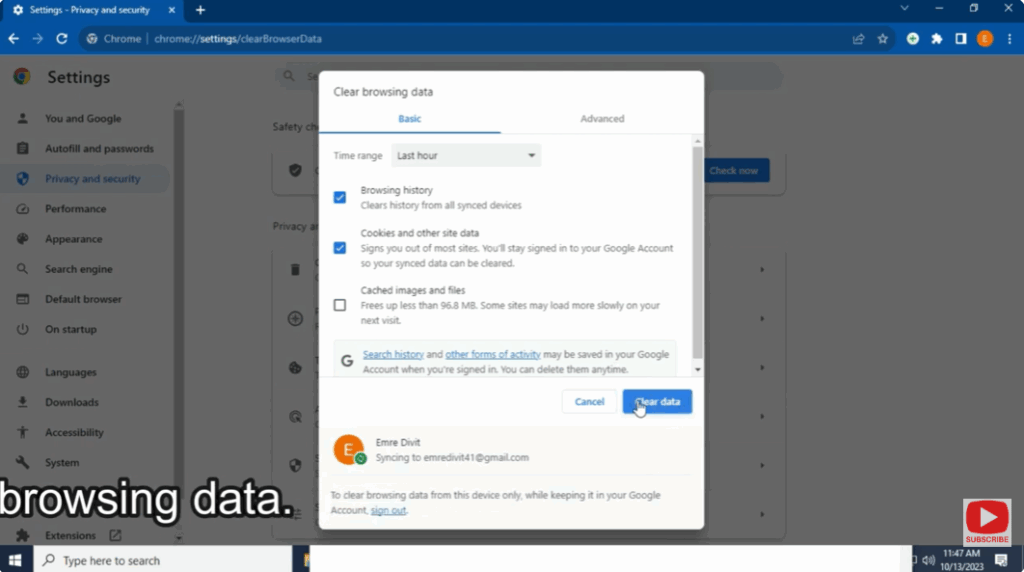Switch to the Basic tab
Image resolution: width=1024 pixels, height=572 pixels.
(x=409, y=118)
